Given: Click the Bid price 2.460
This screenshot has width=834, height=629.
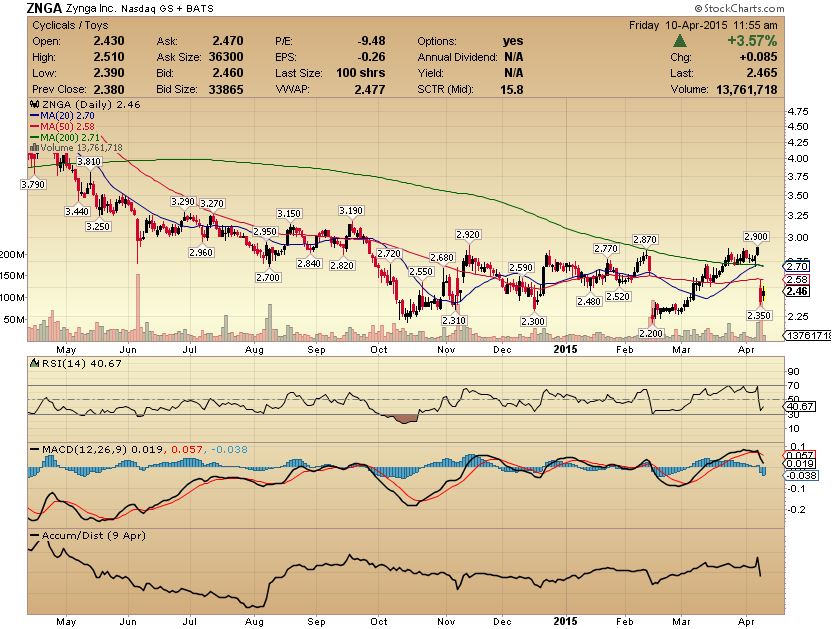Looking at the screenshot, I should point(228,73).
